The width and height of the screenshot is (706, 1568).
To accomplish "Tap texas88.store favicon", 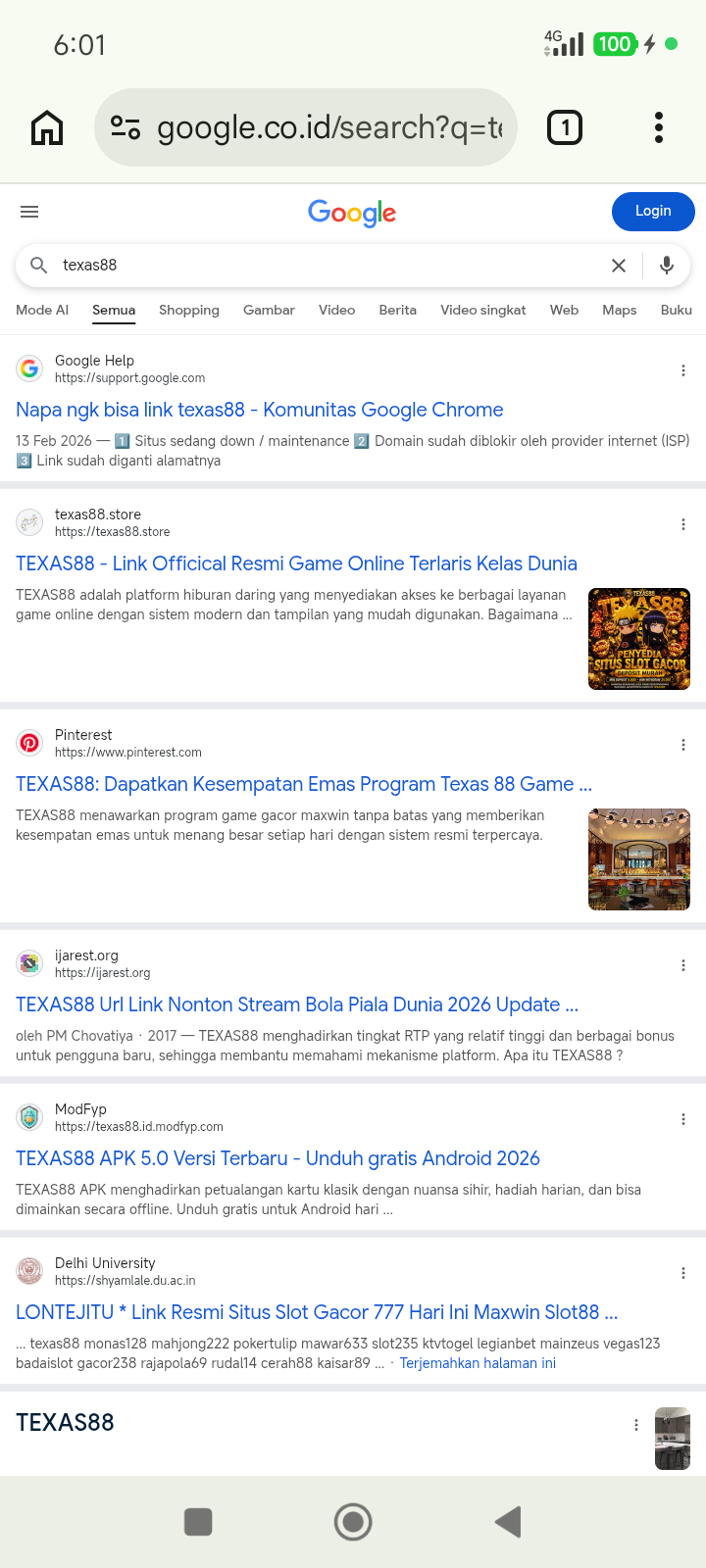I will pos(29,522).
